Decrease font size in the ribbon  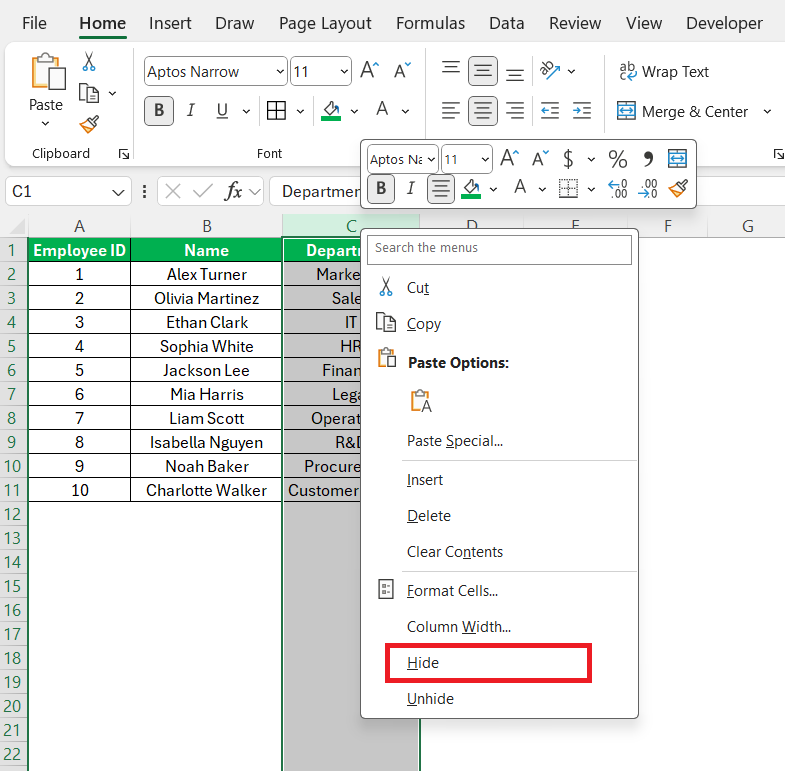pyautogui.click(x=402, y=71)
